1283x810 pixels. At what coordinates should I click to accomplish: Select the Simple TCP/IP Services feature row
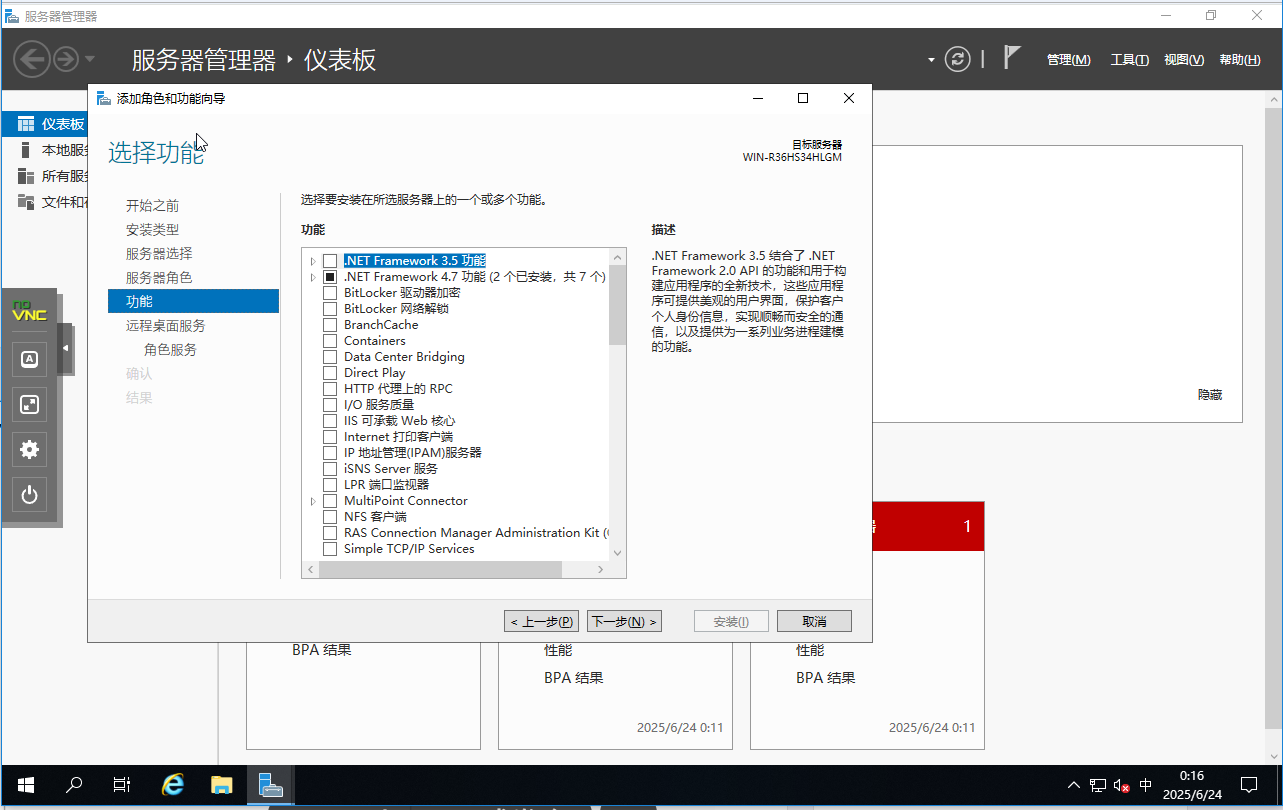(x=409, y=549)
